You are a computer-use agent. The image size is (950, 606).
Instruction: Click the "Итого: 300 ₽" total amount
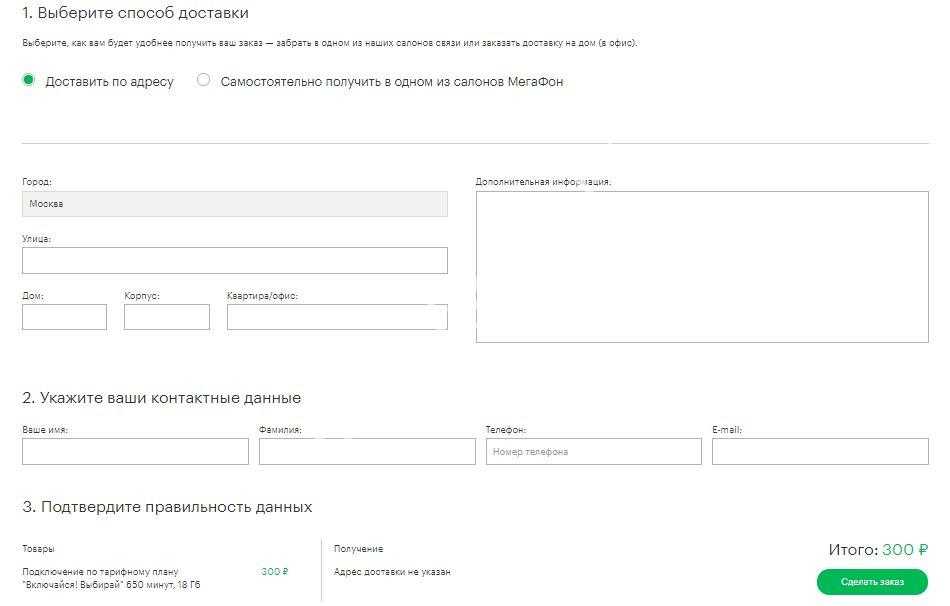click(878, 550)
